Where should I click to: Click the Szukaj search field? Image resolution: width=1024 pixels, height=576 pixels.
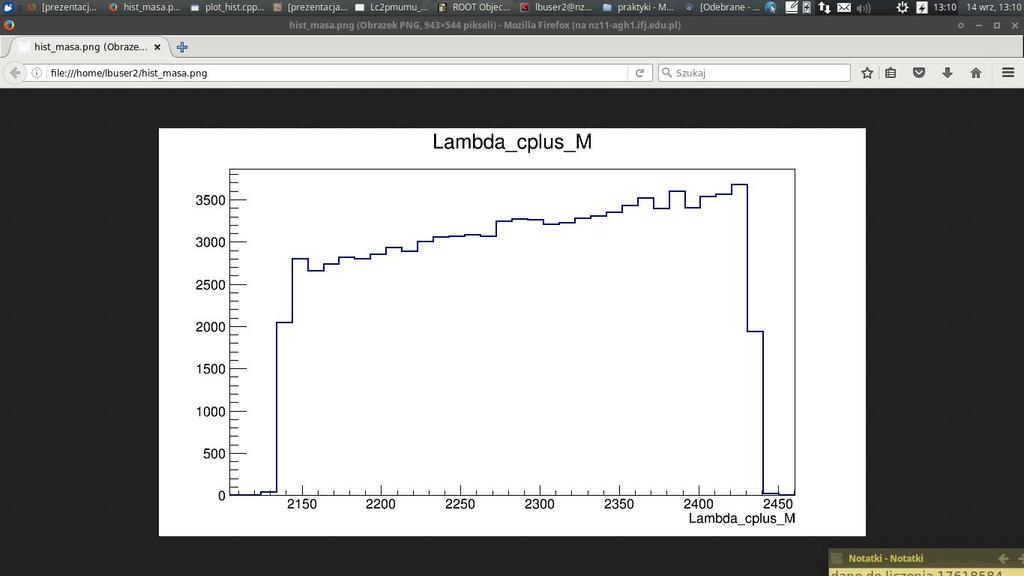click(754, 73)
